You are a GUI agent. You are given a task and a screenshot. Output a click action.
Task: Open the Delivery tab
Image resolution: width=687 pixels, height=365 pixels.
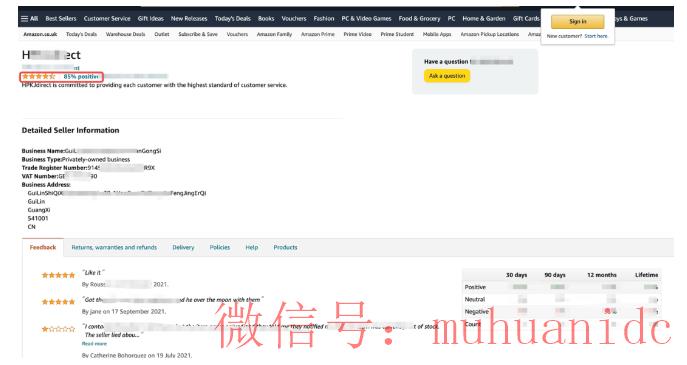[x=183, y=248]
